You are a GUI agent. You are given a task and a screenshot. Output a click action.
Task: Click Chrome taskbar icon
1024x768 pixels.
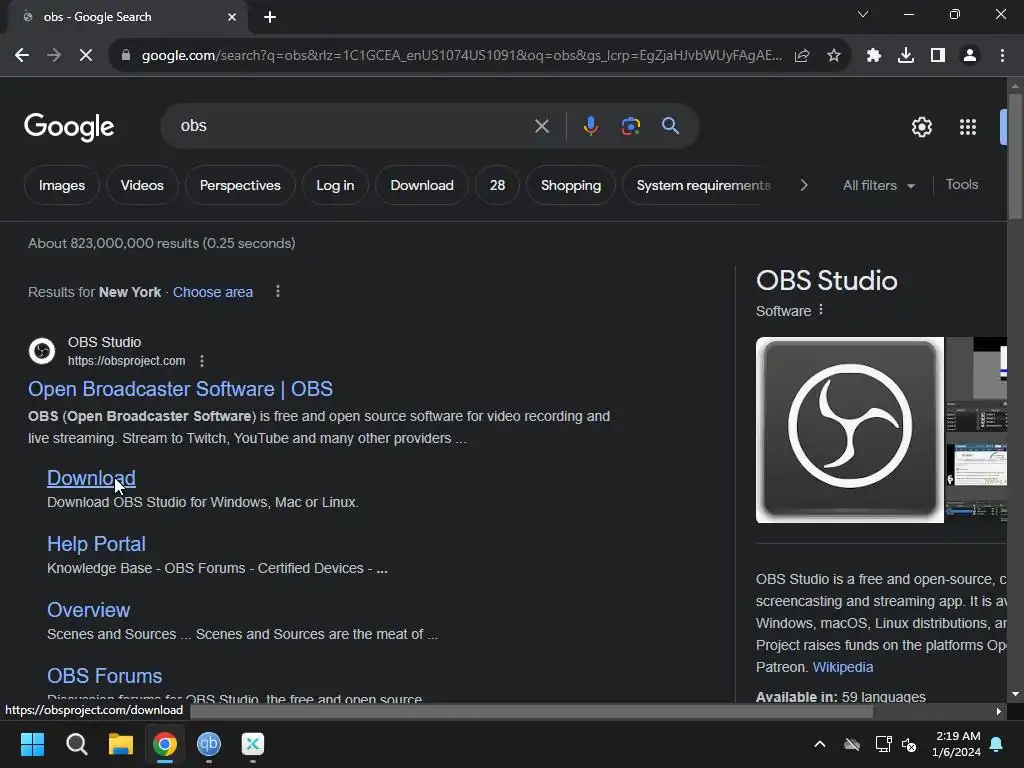click(165, 744)
